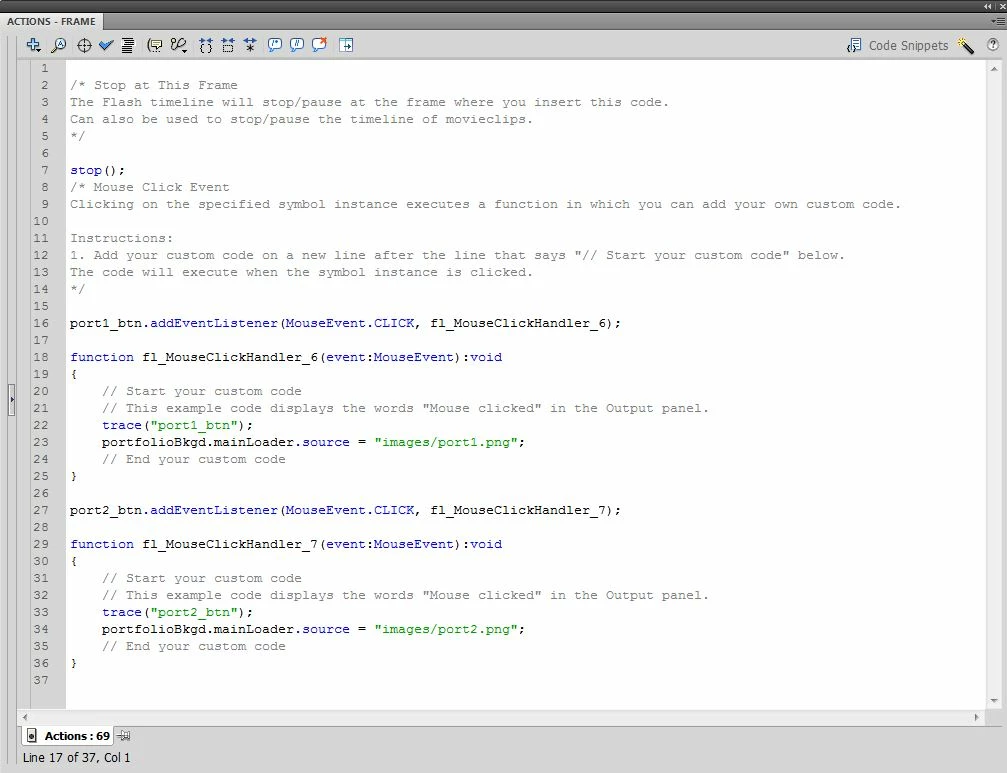Click the text fl_MouseClickHandler_6 on the function line
Image resolution: width=1007 pixels, height=773 pixels.
click(x=230, y=357)
